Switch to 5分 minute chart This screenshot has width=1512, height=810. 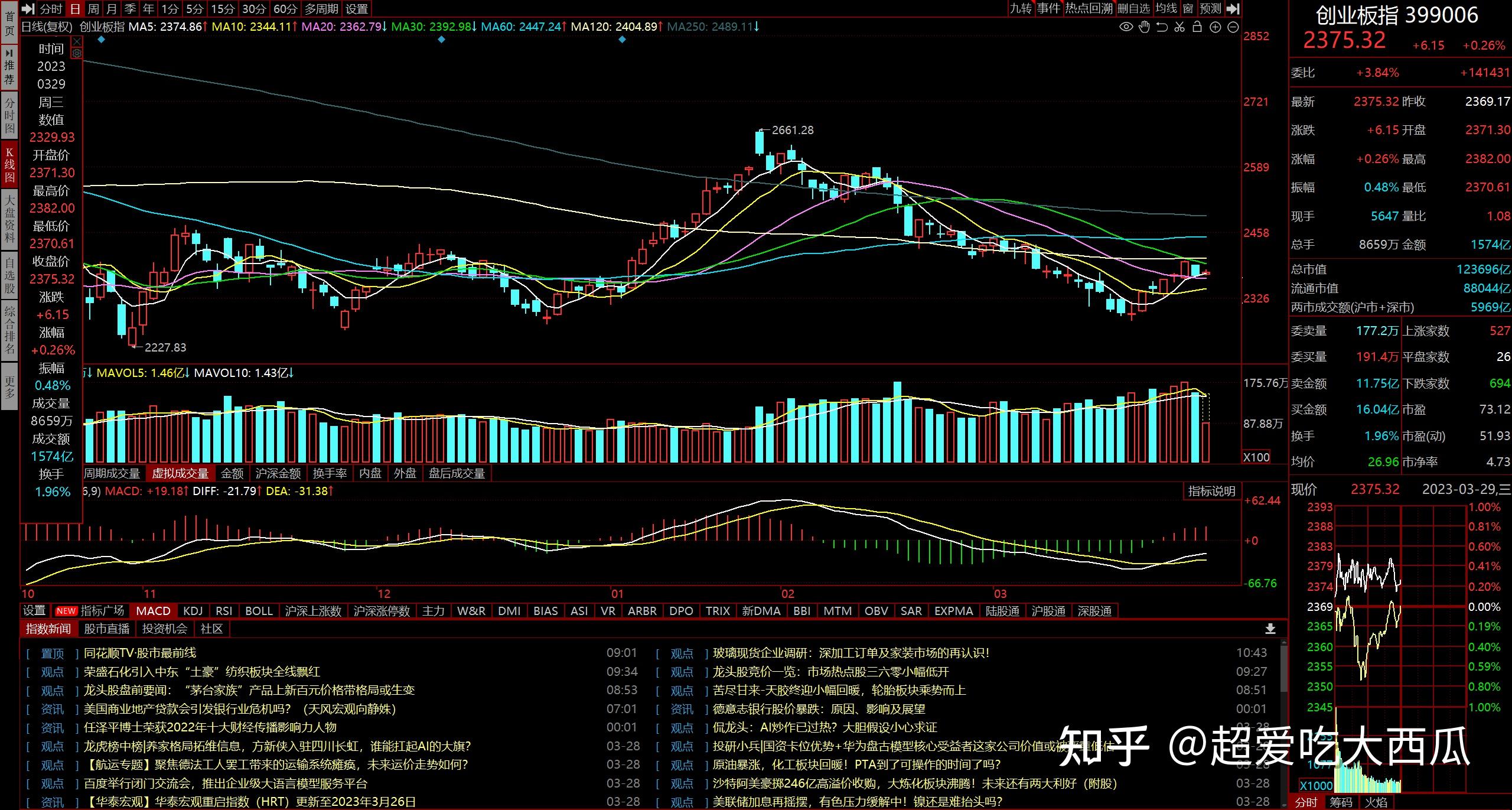(194, 9)
